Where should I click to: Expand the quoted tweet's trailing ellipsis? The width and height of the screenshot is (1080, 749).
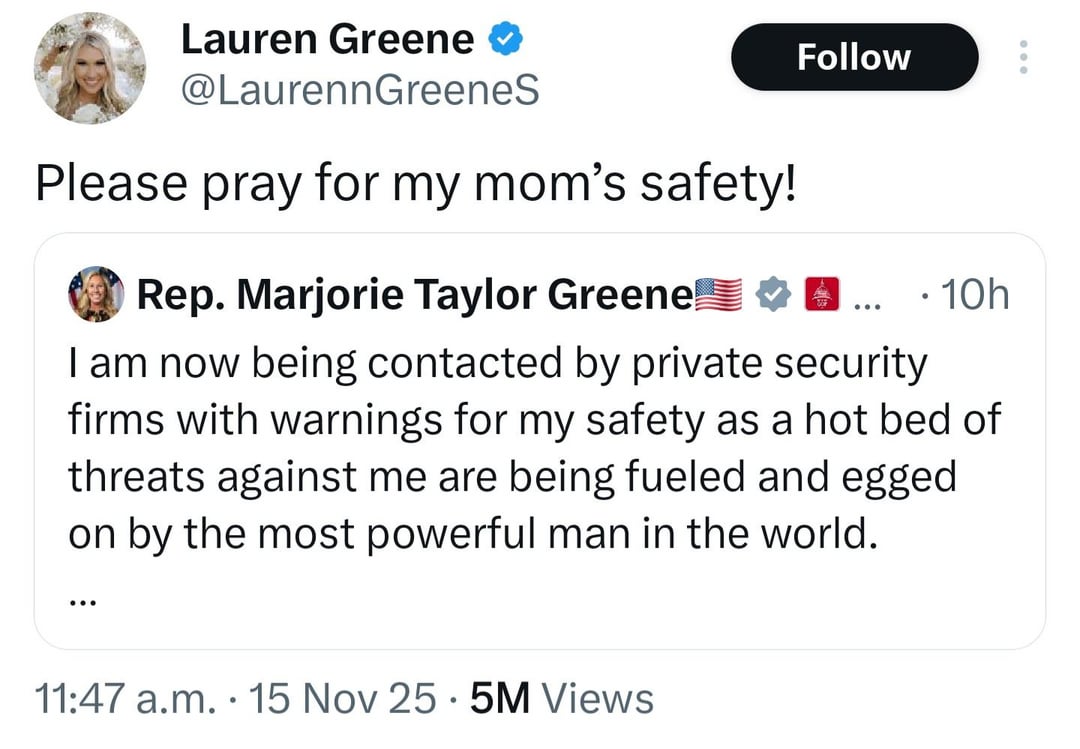84,602
